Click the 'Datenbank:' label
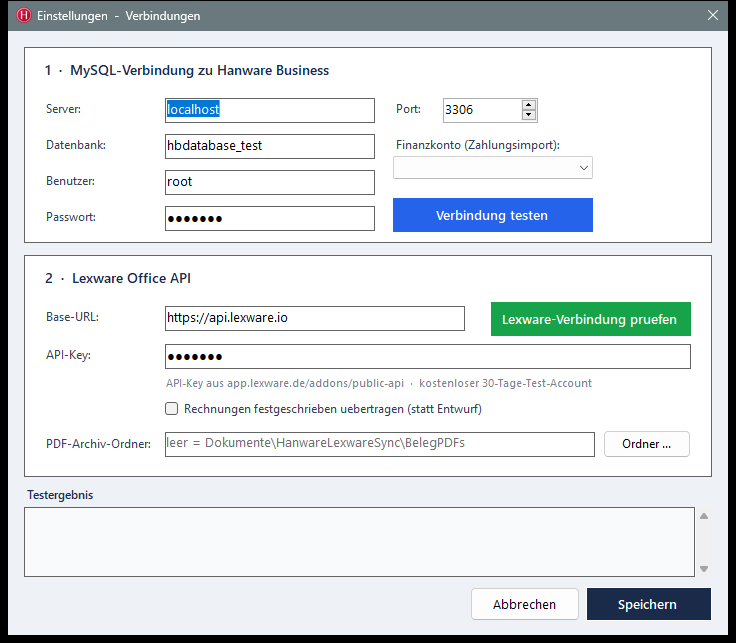Viewport: 736px width, 643px height. pos(76,145)
